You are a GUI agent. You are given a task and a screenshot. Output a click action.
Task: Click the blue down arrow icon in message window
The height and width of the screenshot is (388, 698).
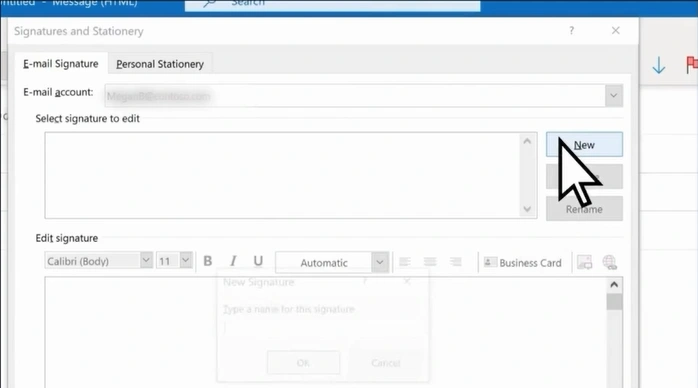pyautogui.click(x=659, y=65)
